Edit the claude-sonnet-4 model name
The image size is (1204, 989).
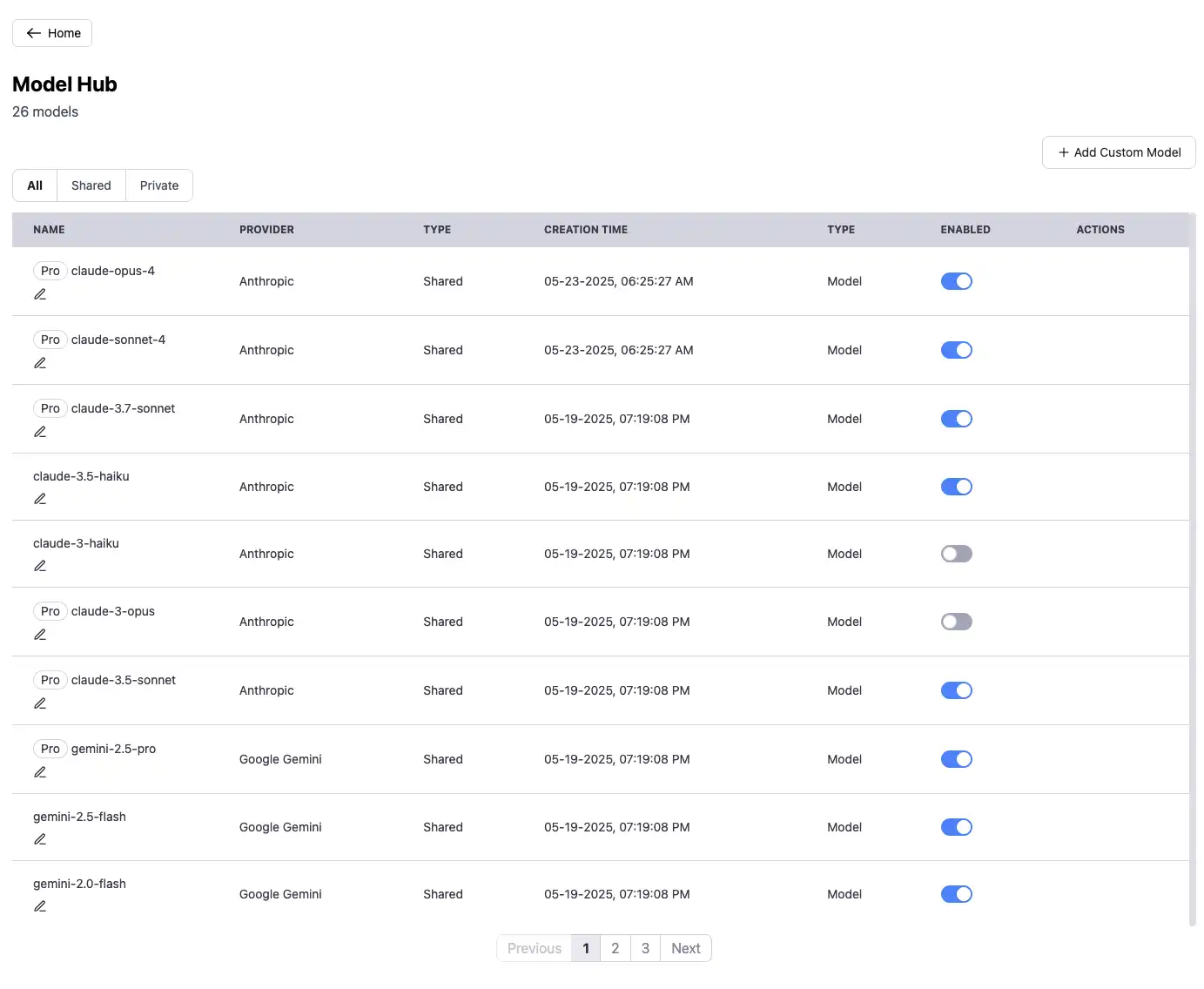pos(40,363)
